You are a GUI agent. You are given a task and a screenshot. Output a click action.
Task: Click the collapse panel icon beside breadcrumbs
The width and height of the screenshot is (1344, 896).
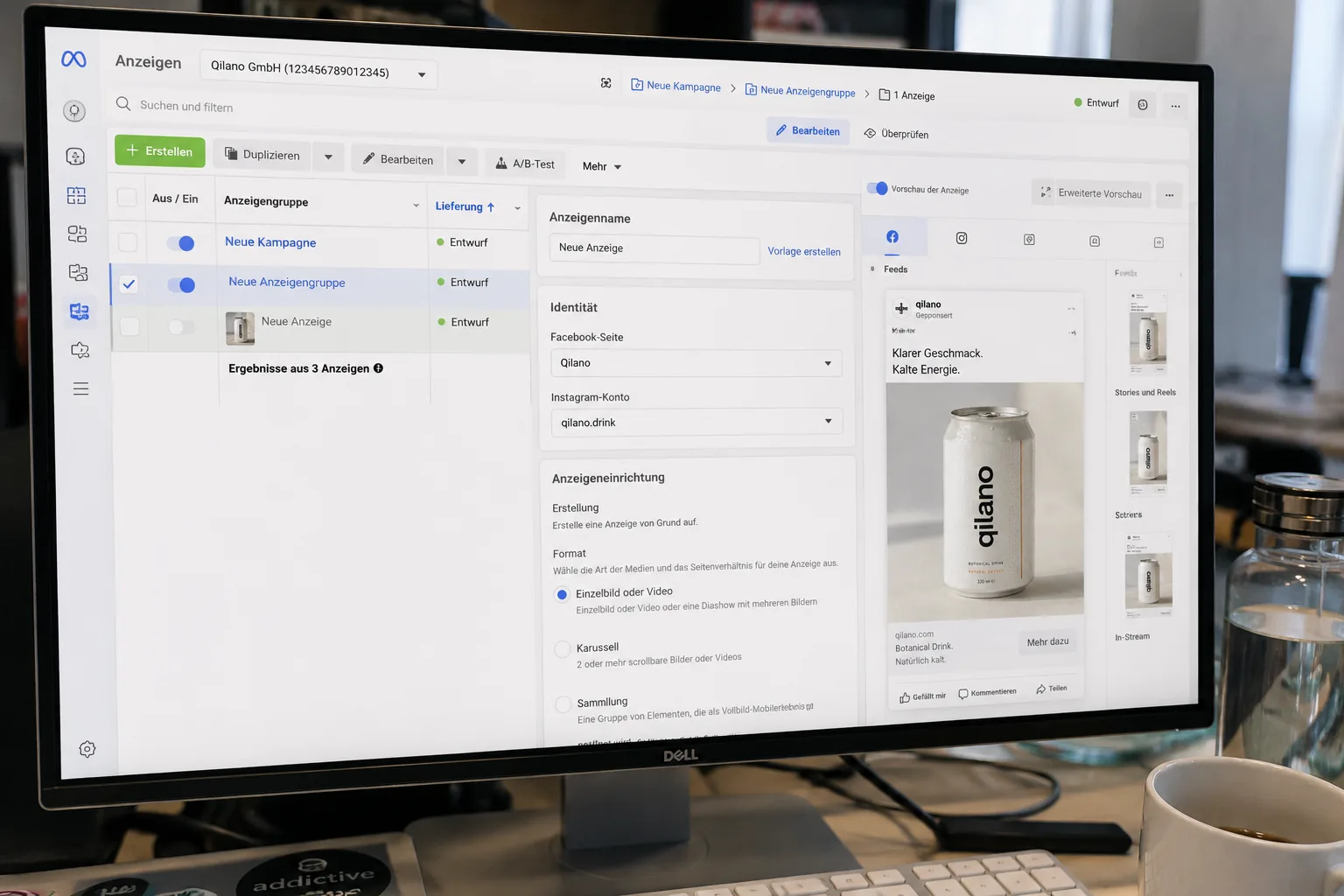pyautogui.click(x=605, y=83)
